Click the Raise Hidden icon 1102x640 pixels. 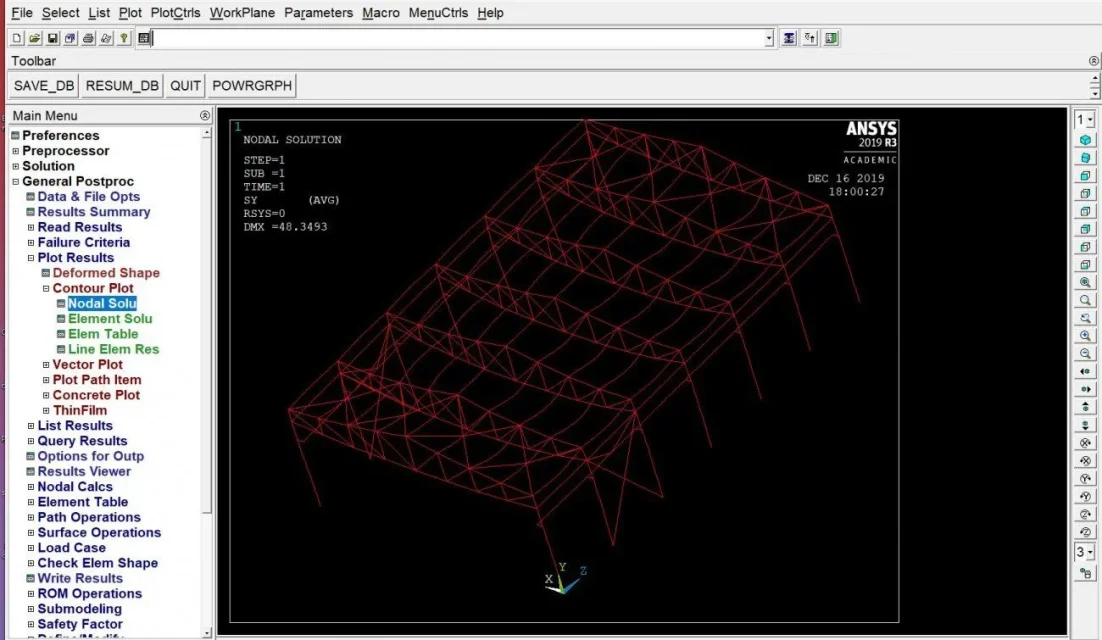789,38
